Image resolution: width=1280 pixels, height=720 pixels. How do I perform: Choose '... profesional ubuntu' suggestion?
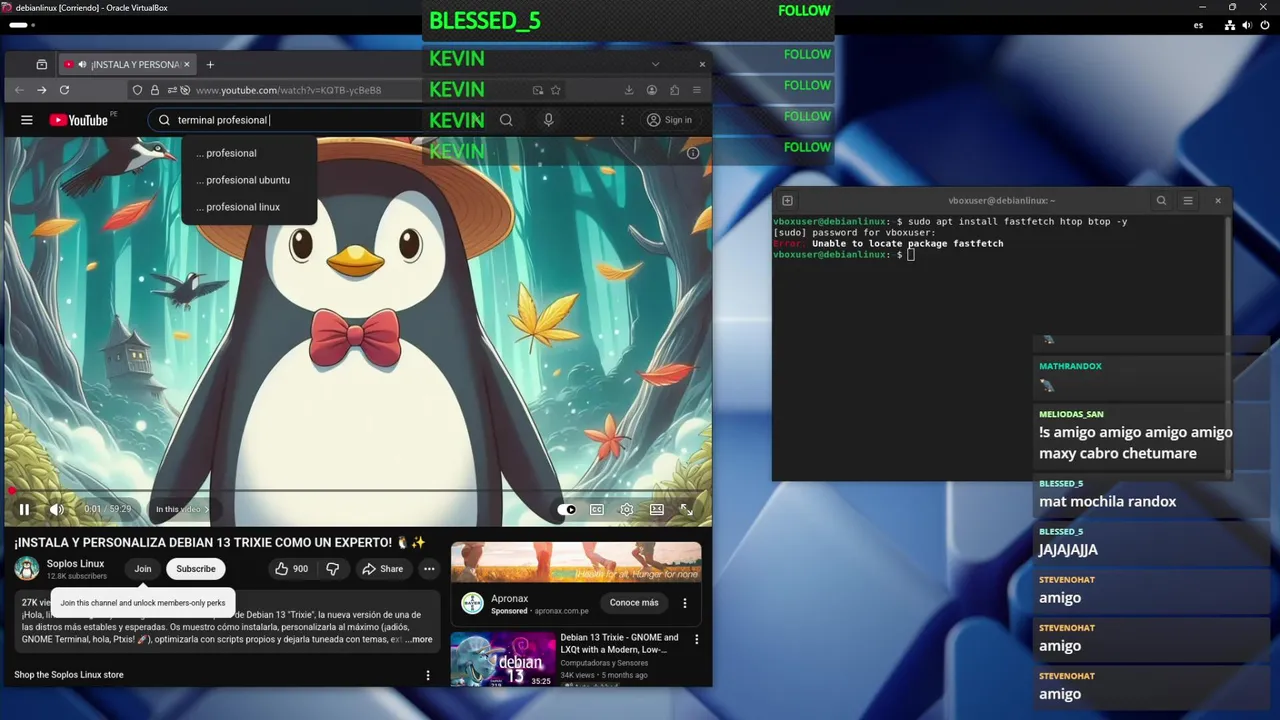pos(248,180)
